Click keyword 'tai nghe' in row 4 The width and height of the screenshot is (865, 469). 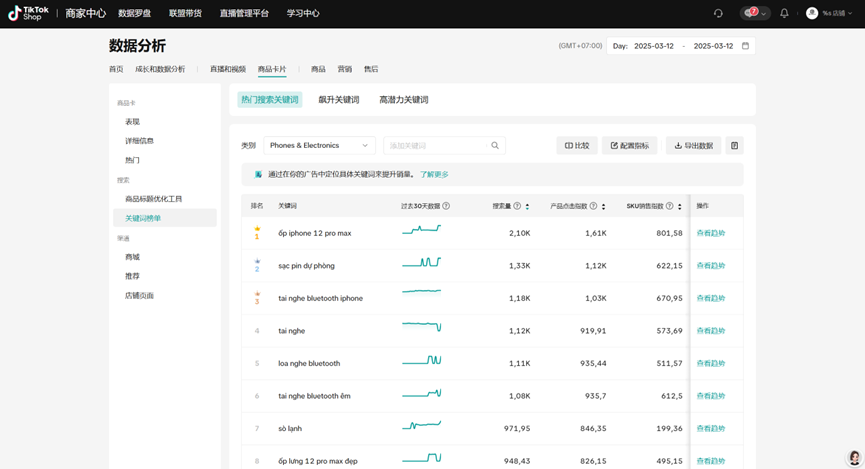coord(292,331)
